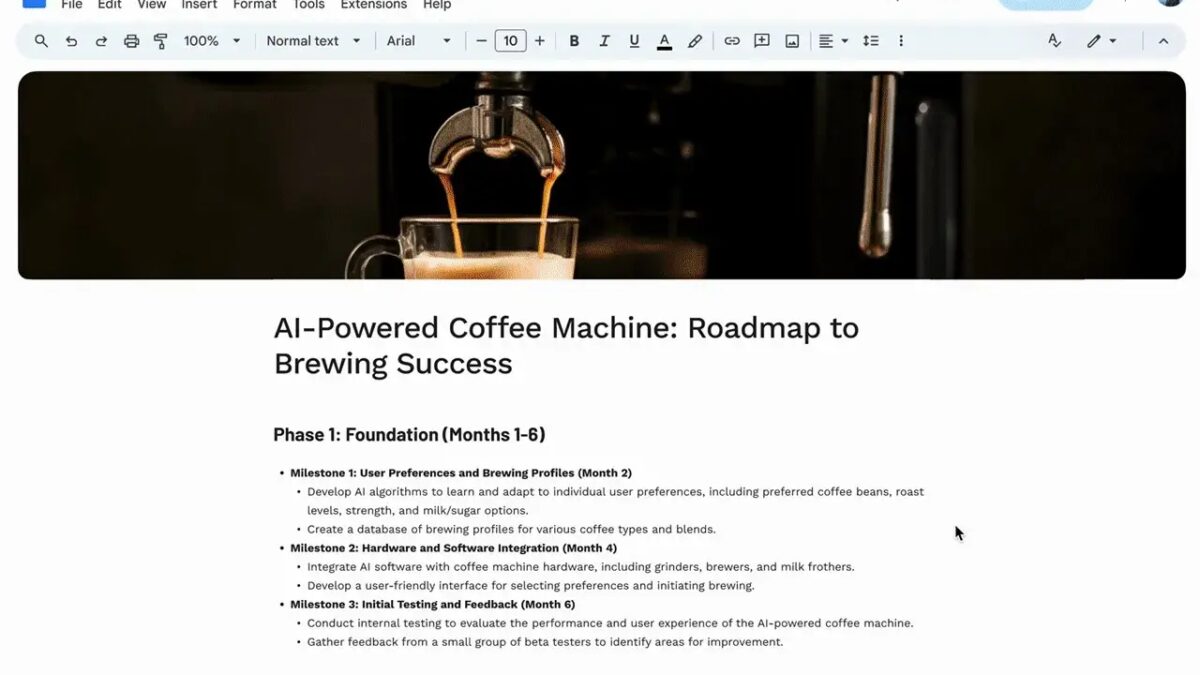Viewport: 1200px width, 675px height.
Task: Open the Arial font dropdown
Action: (418, 41)
